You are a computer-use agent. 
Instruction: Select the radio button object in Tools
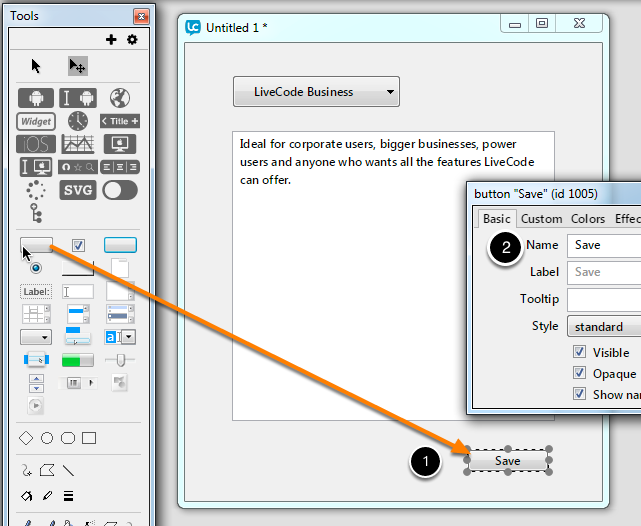pyautogui.click(x=36, y=268)
